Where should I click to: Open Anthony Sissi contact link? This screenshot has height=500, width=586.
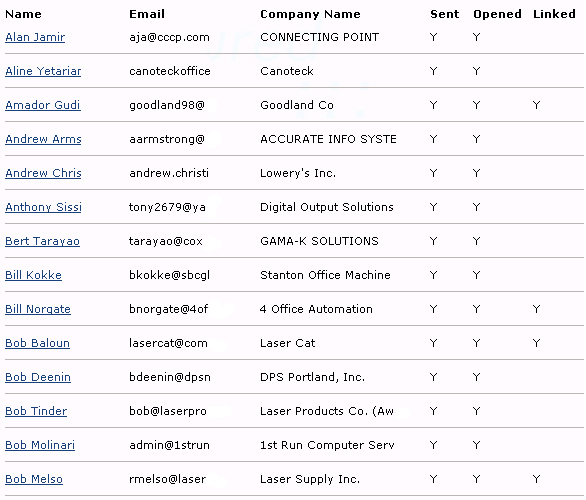click(43, 207)
